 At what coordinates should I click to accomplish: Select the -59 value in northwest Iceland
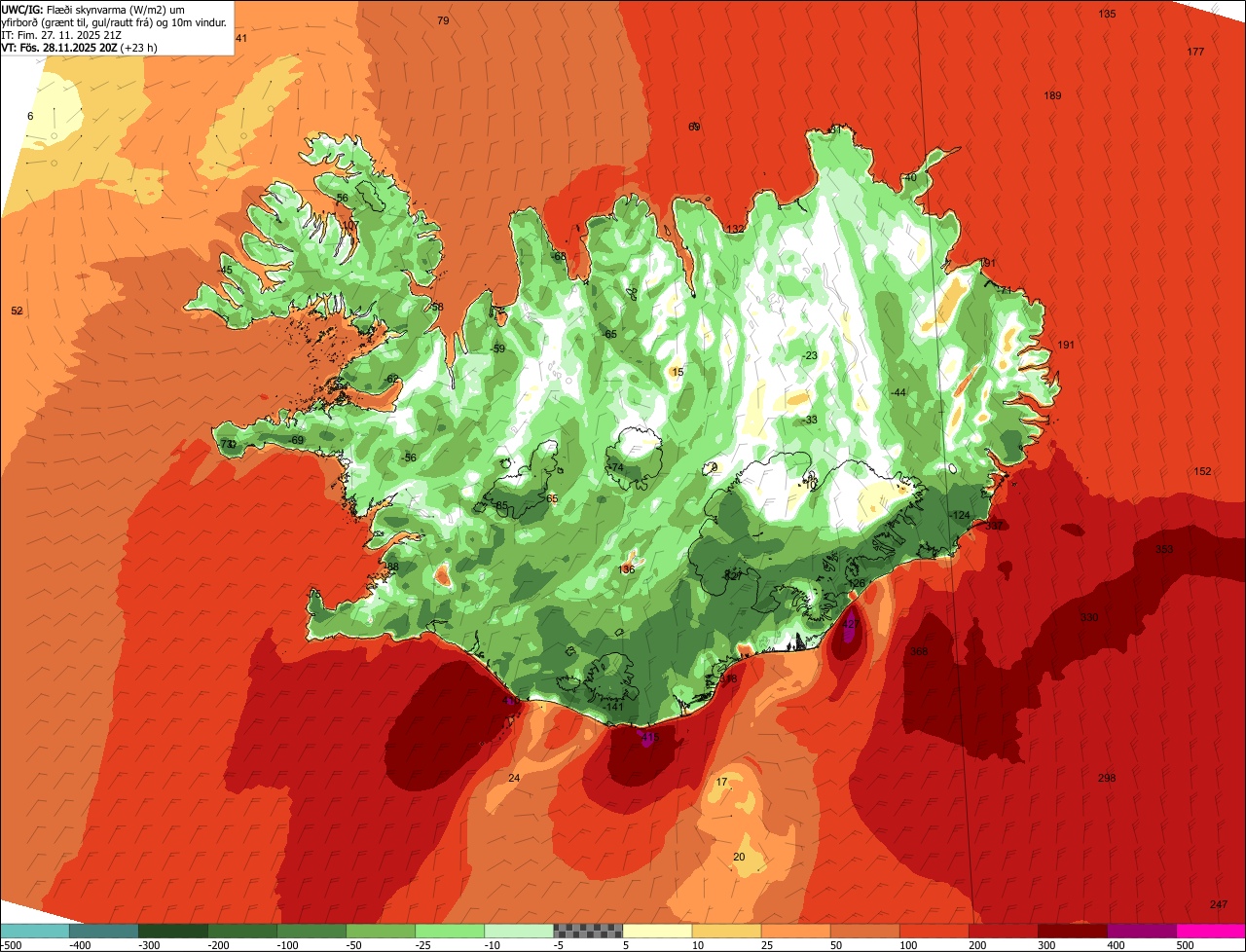[x=497, y=349]
